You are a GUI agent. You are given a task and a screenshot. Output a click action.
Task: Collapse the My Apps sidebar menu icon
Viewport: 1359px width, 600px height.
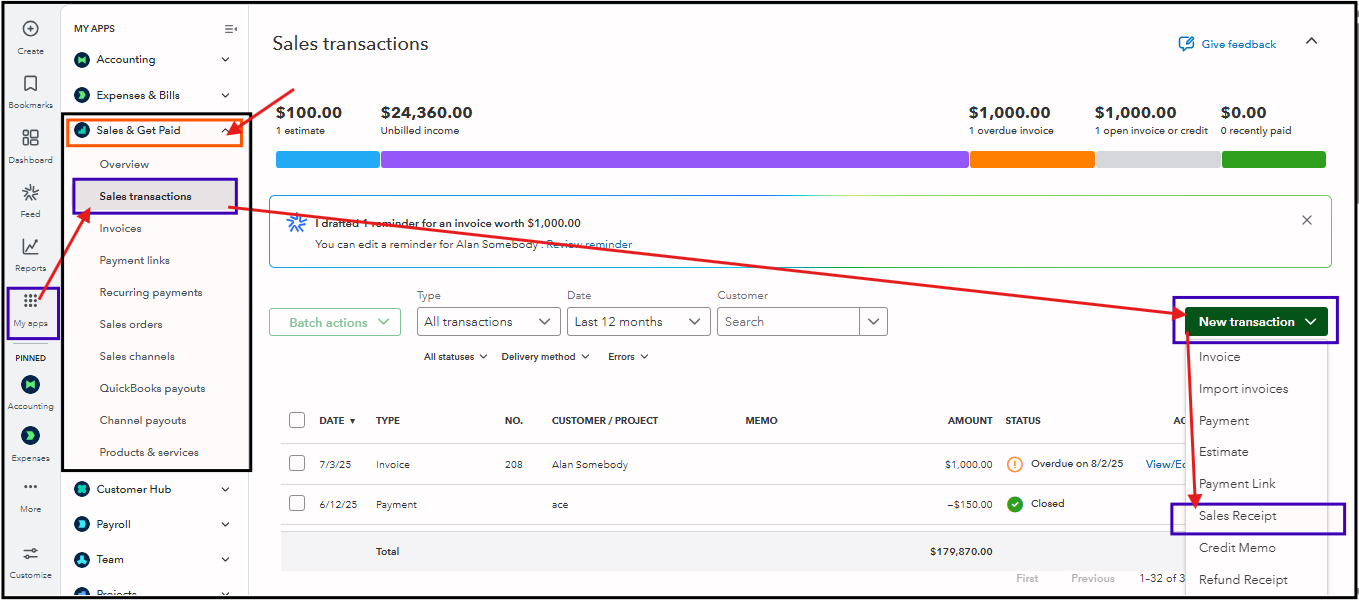click(x=230, y=29)
